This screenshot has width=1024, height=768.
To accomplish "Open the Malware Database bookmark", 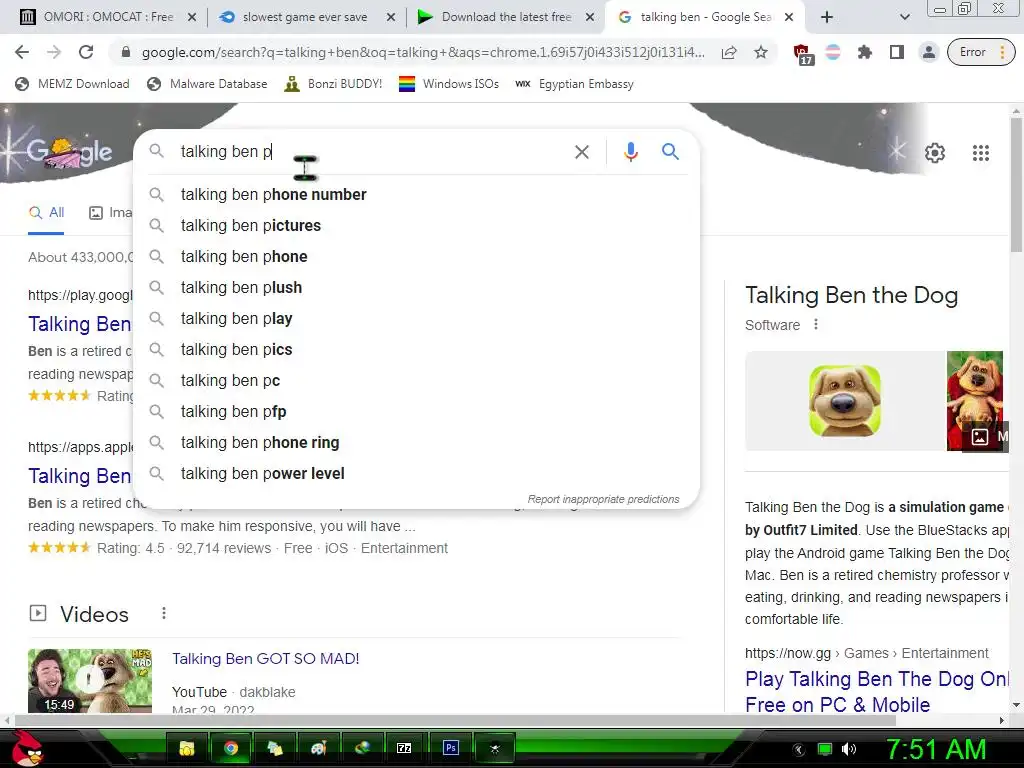I will [x=207, y=84].
